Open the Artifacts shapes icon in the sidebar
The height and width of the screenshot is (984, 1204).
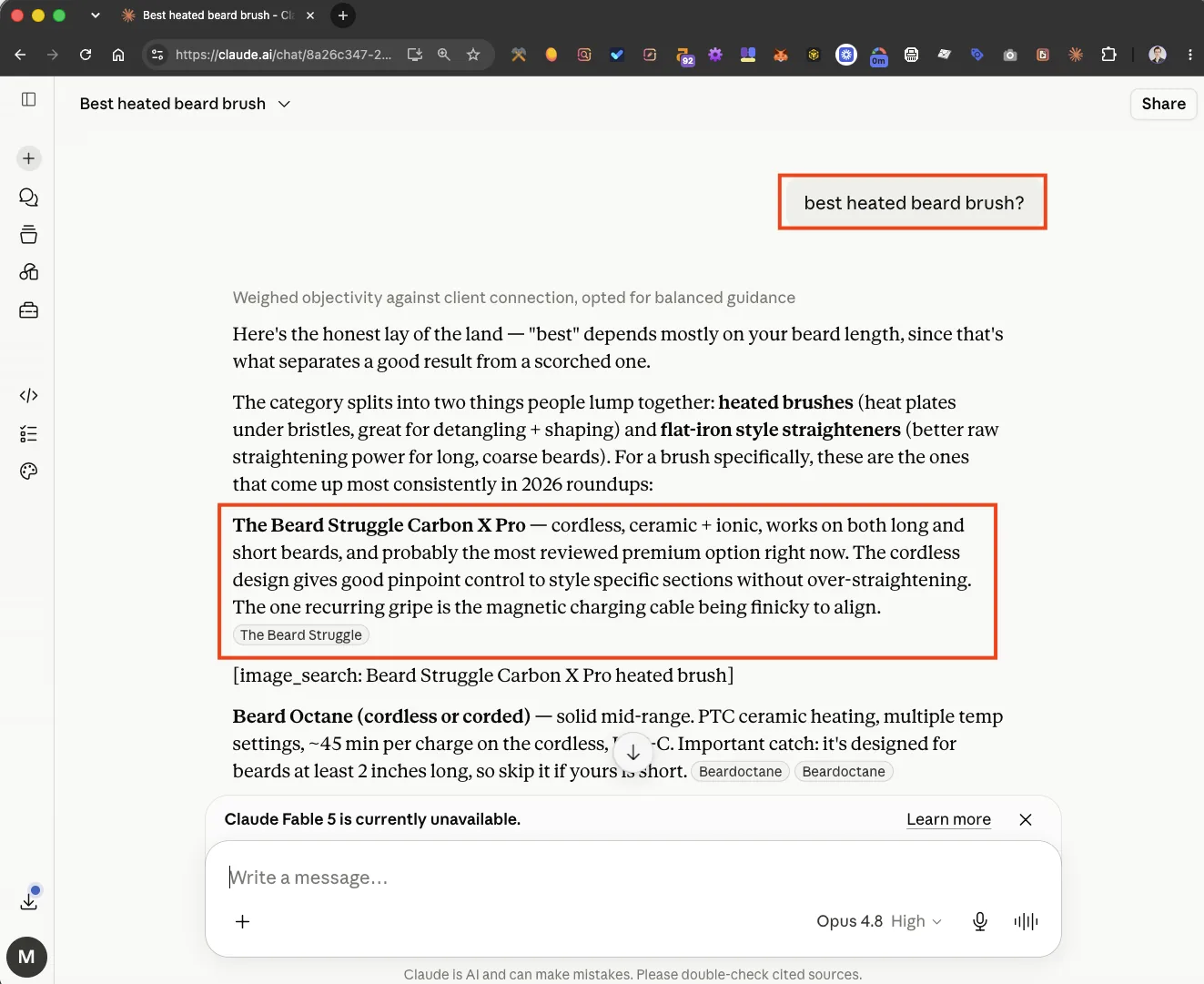(x=29, y=272)
